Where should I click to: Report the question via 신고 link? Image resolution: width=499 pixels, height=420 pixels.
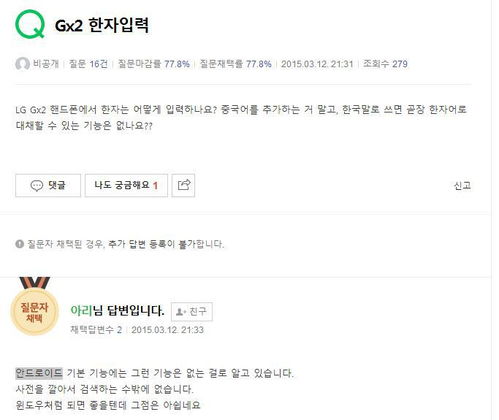point(462,185)
